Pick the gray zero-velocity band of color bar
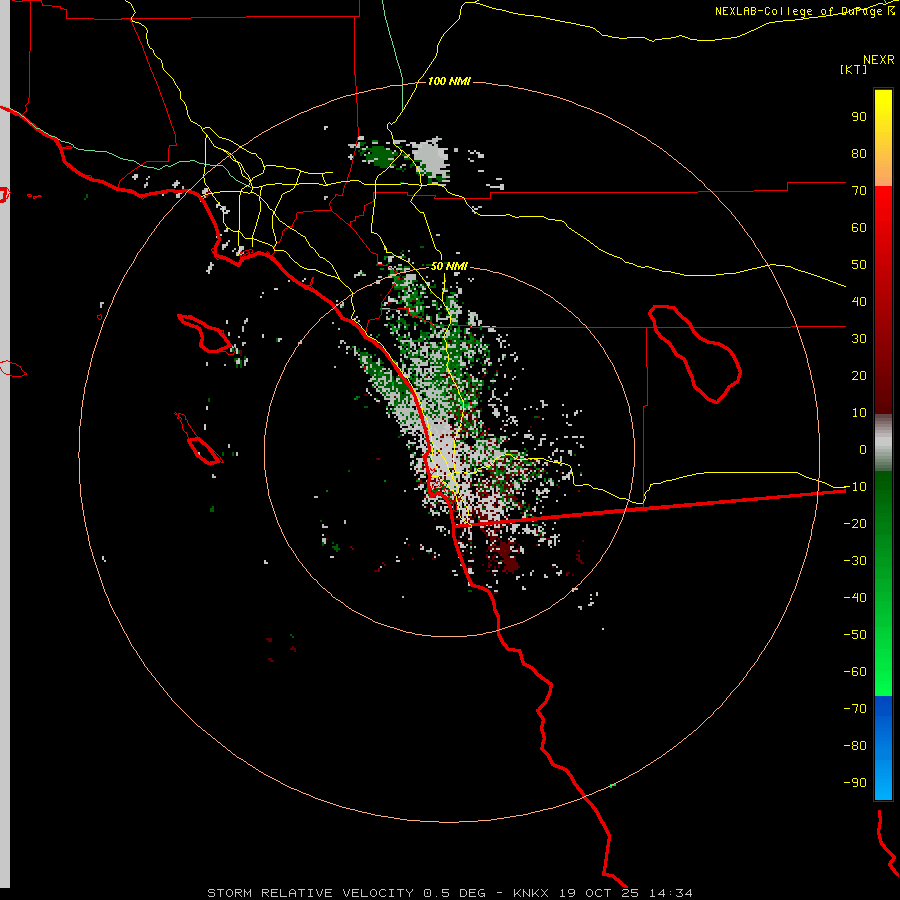900x900 pixels. pos(883,443)
